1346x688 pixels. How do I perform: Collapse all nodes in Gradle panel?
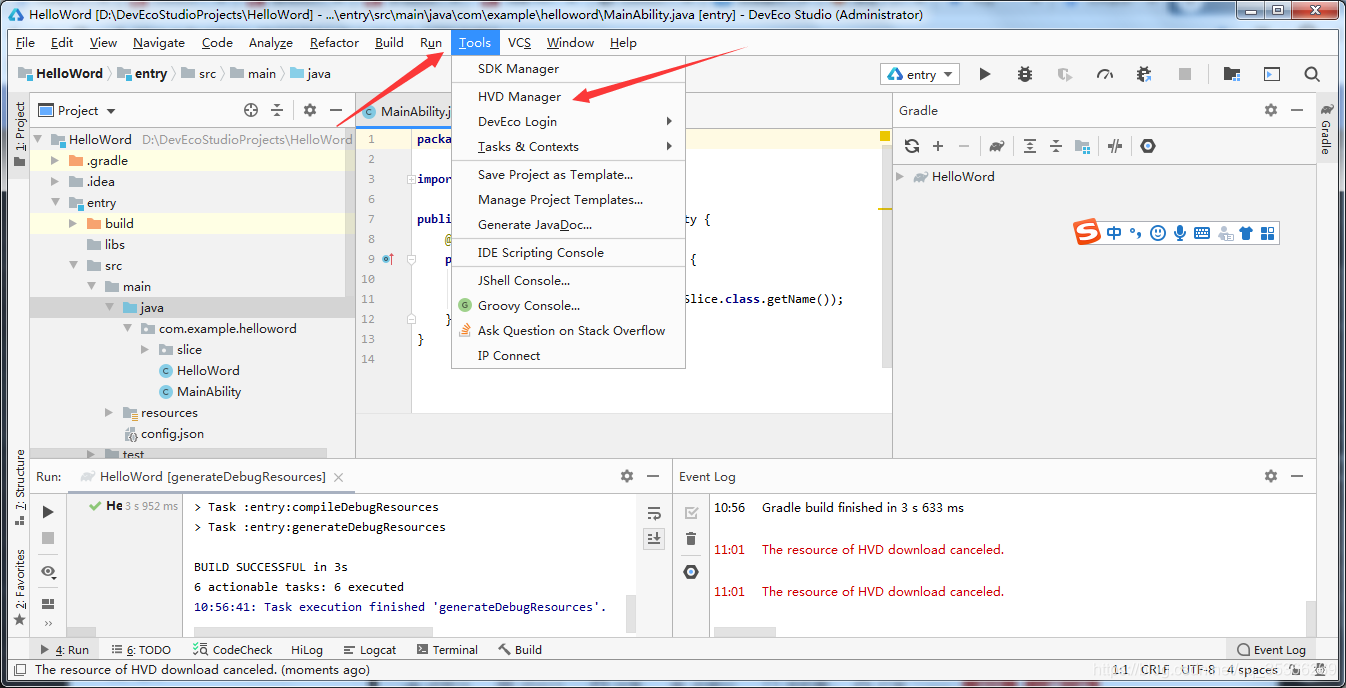(1056, 146)
